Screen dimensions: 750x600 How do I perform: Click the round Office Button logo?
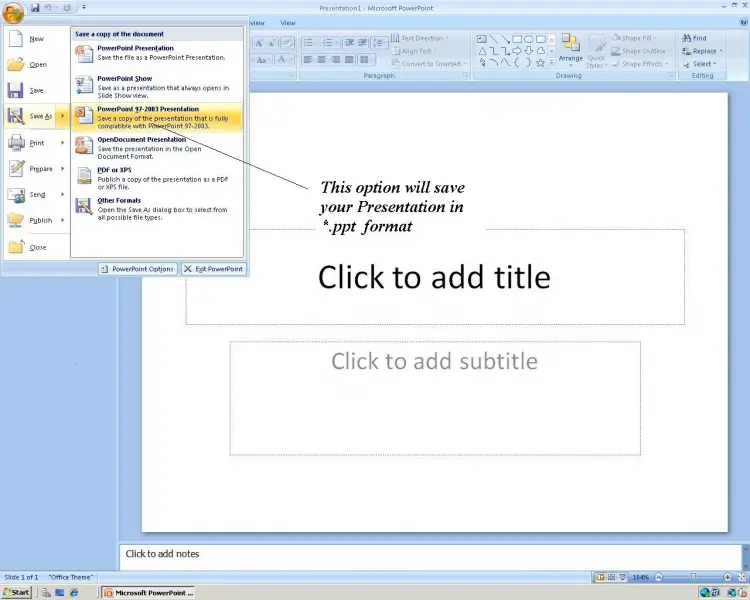[x=13, y=11]
